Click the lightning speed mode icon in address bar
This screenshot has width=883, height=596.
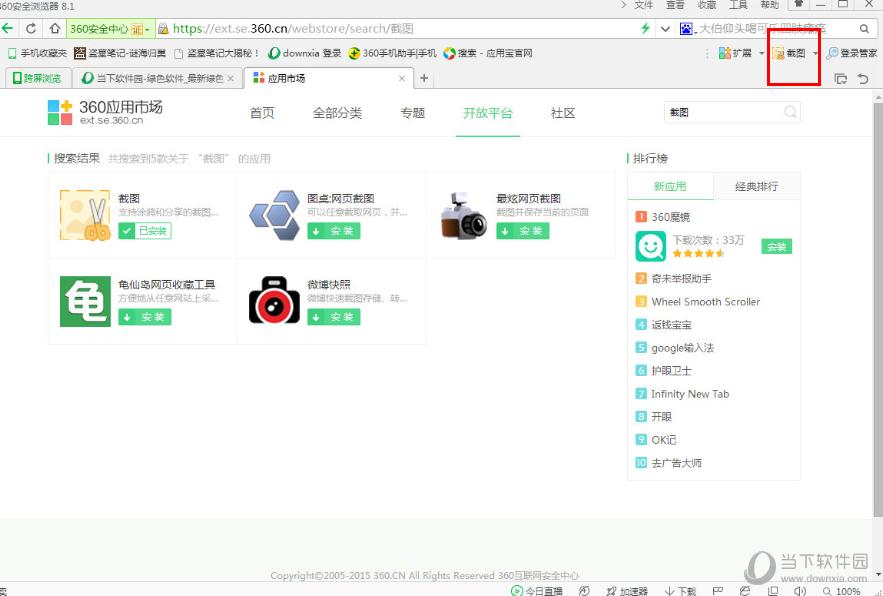(x=645, y=28)
